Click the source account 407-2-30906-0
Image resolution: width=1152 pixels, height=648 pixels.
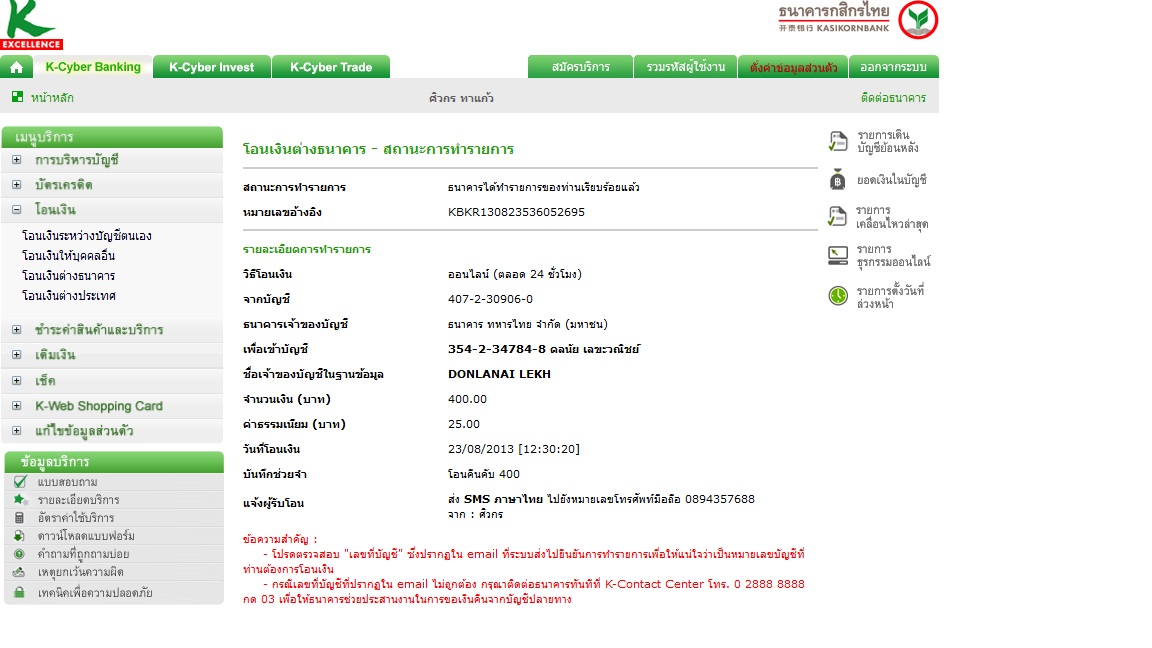[x=490, y=299]
